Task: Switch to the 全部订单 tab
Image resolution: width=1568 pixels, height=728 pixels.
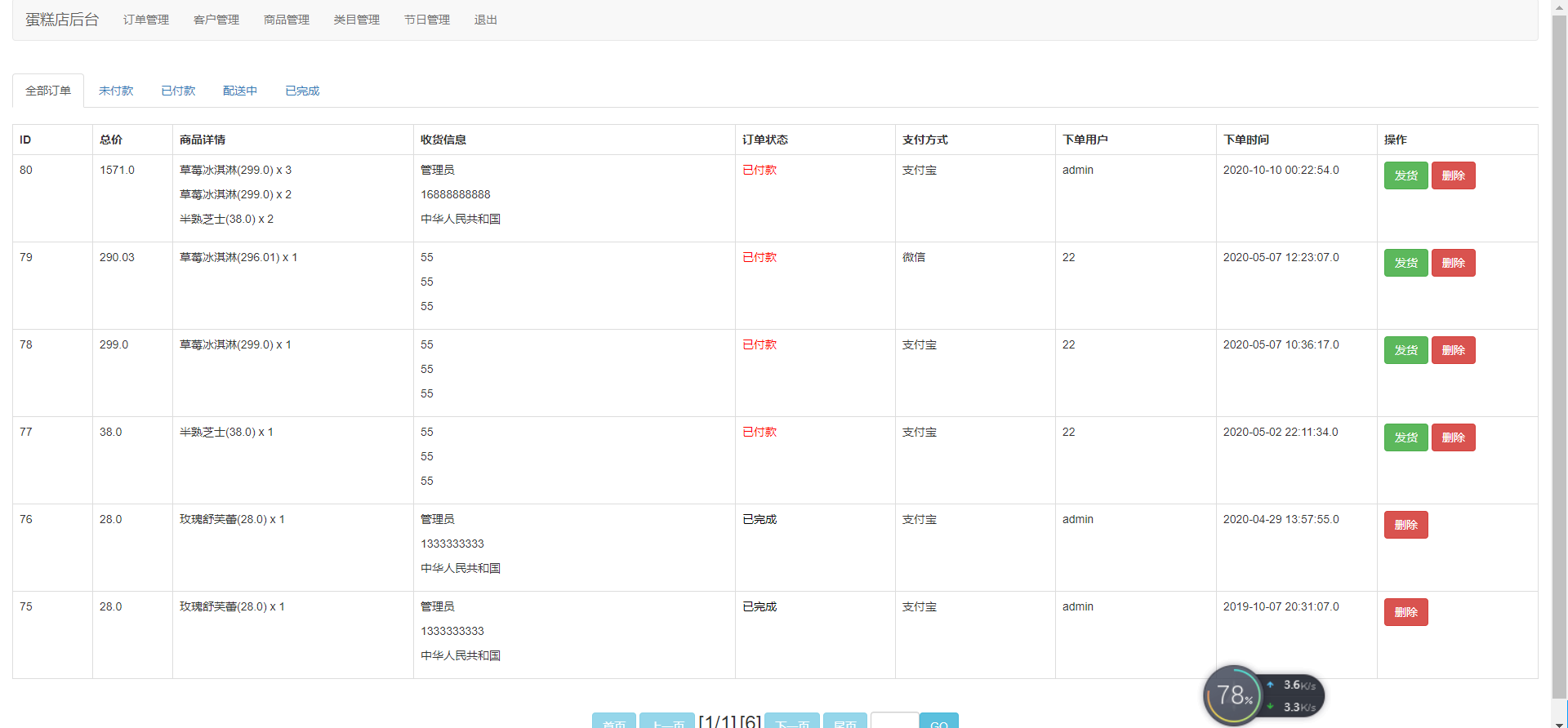Action: point(48,91)
